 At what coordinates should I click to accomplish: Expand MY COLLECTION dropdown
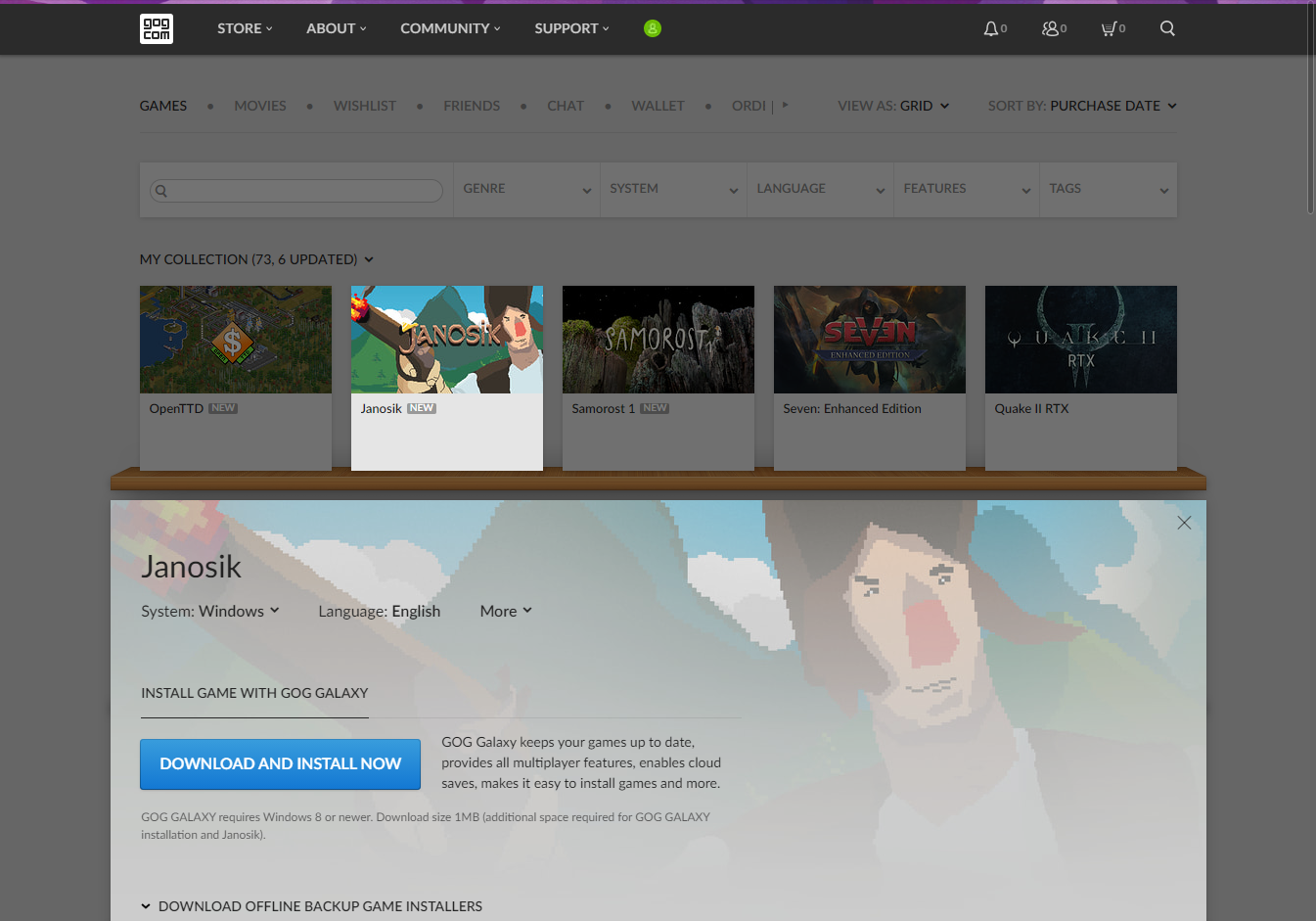pyautogui.click(x=256, y=259)
